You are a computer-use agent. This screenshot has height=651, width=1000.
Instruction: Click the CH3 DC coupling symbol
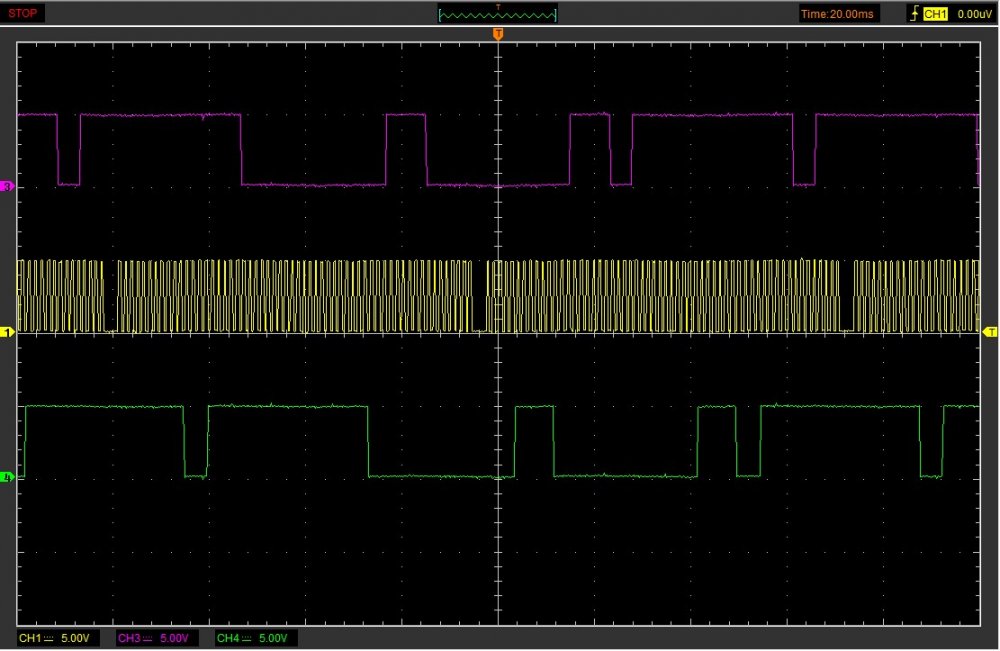pos(146,638)
